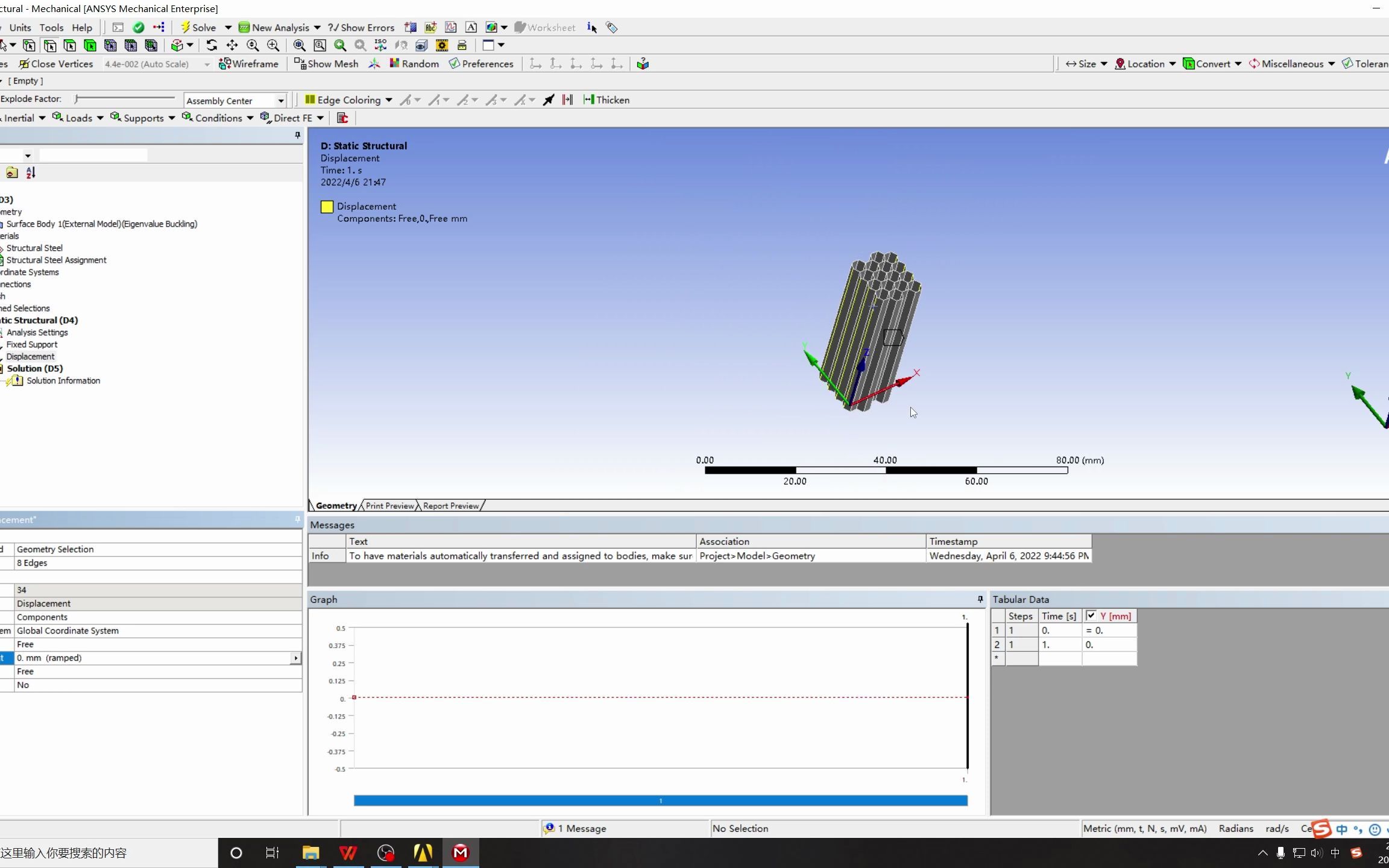Image resolution: width=1389 pixels, height=868 pixels.
Task: Click the Zoom To Fit icon
Action: (x=299, y=45)
